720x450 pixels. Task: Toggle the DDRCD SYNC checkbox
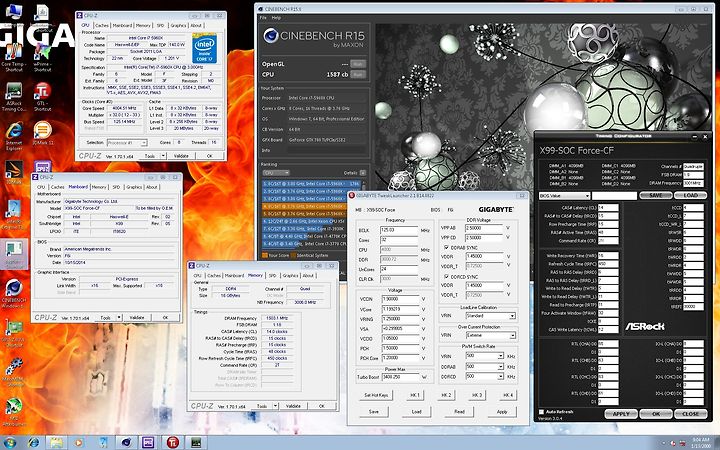(446, 277)
